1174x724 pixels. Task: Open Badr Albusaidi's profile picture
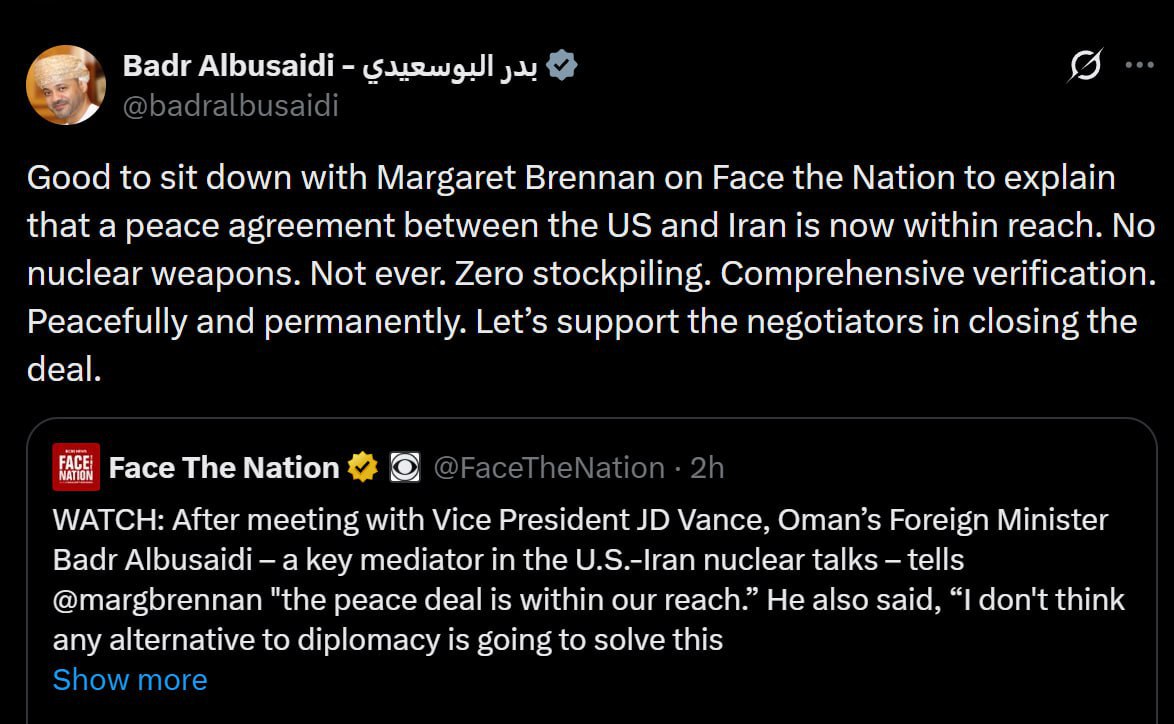click(66, 85)
